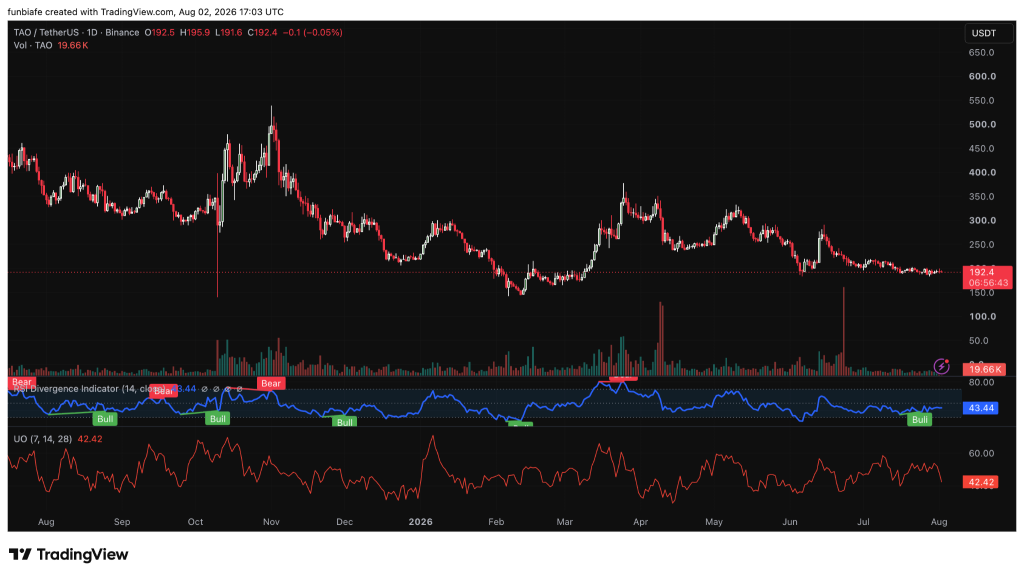Screen dimensions: 1024x577
Task: Click the 600.0 price axis label
Action: point(982,76)
